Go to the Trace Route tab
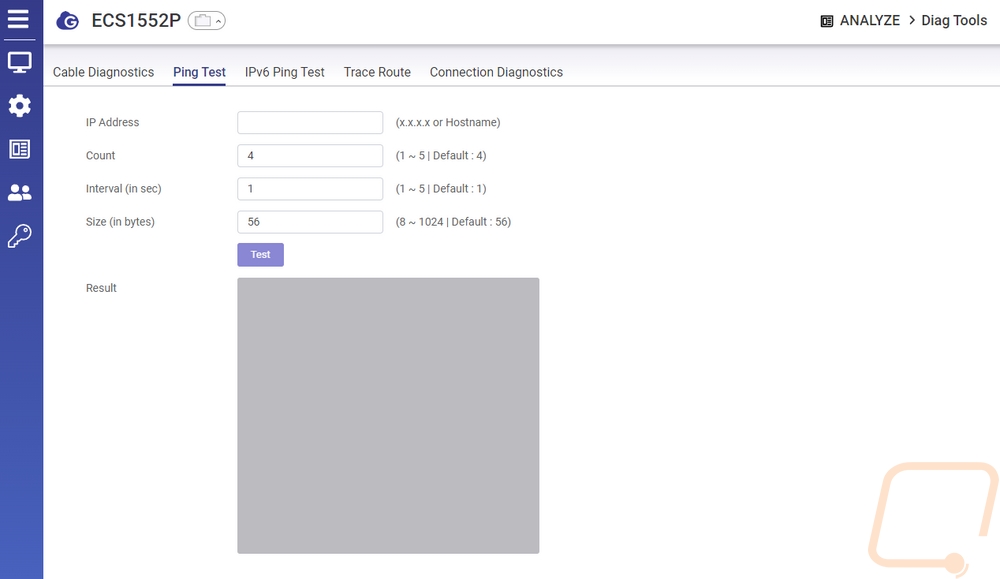Viewport: 1000px width, 579px height. point(377,72)
